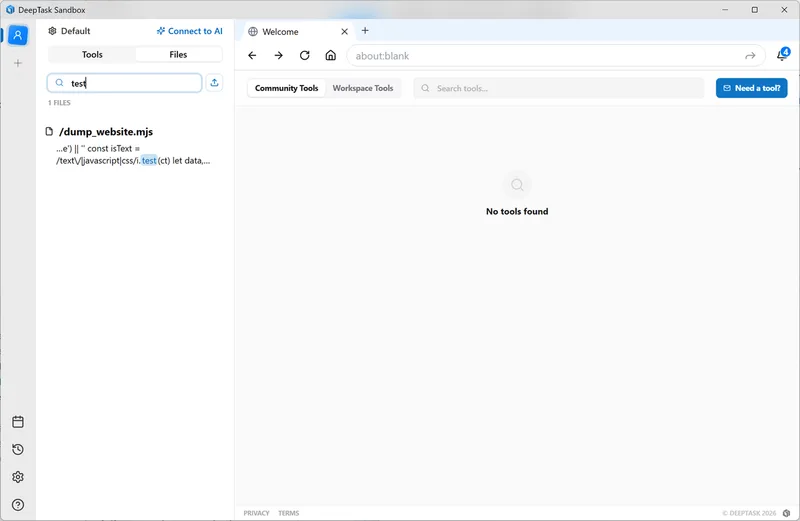
Task: Click the upload file icon beside search
Action: point(214,83)
